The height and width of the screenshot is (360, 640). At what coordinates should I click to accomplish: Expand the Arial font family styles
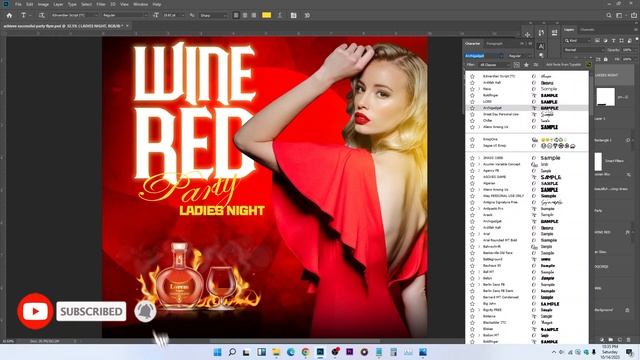(479, 234)
